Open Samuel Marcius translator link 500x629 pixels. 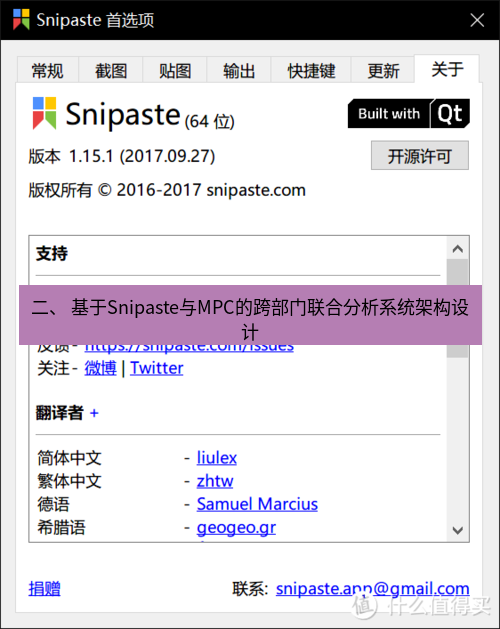(x=257, y=504)
